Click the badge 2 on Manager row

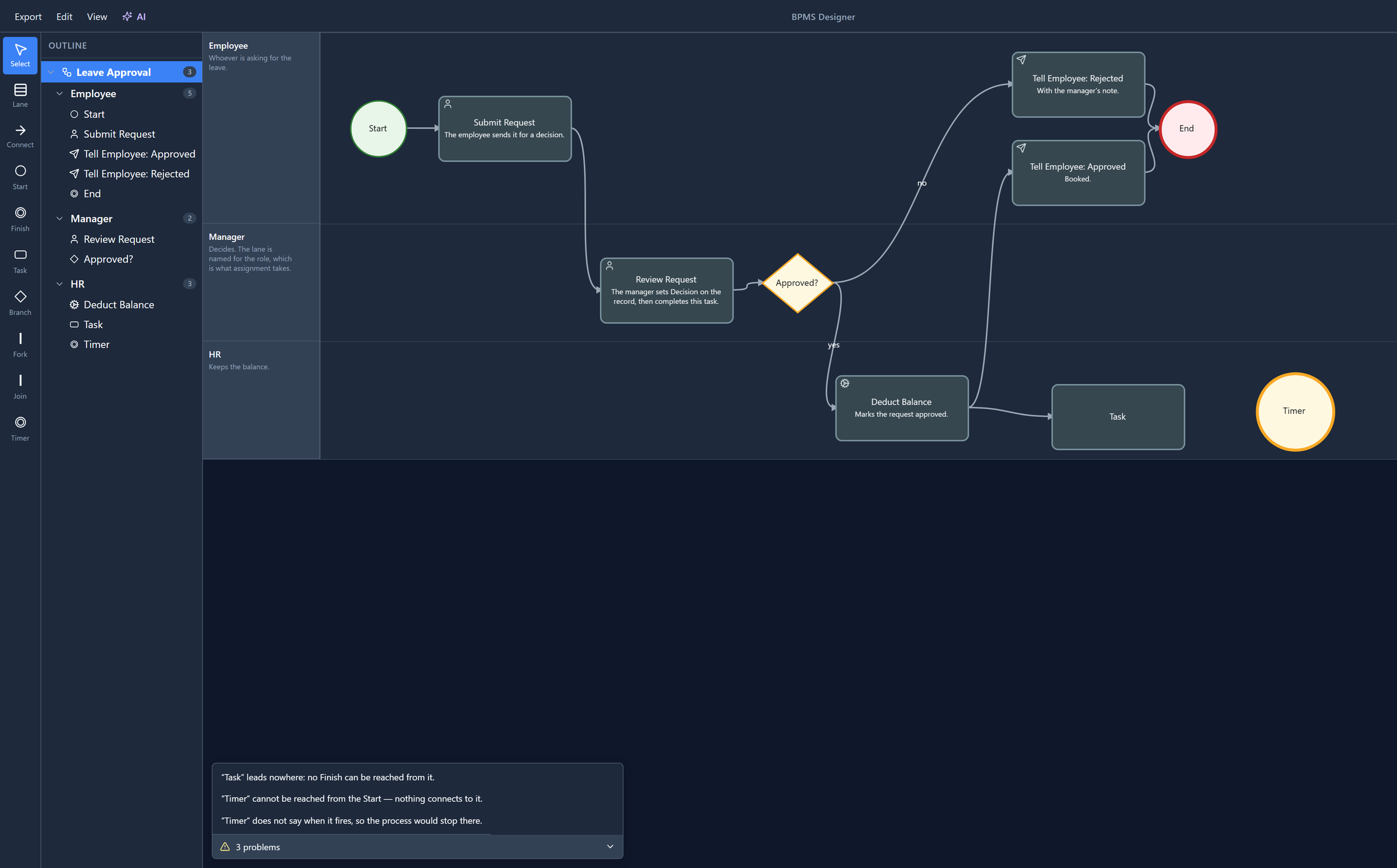click(189, 218)
